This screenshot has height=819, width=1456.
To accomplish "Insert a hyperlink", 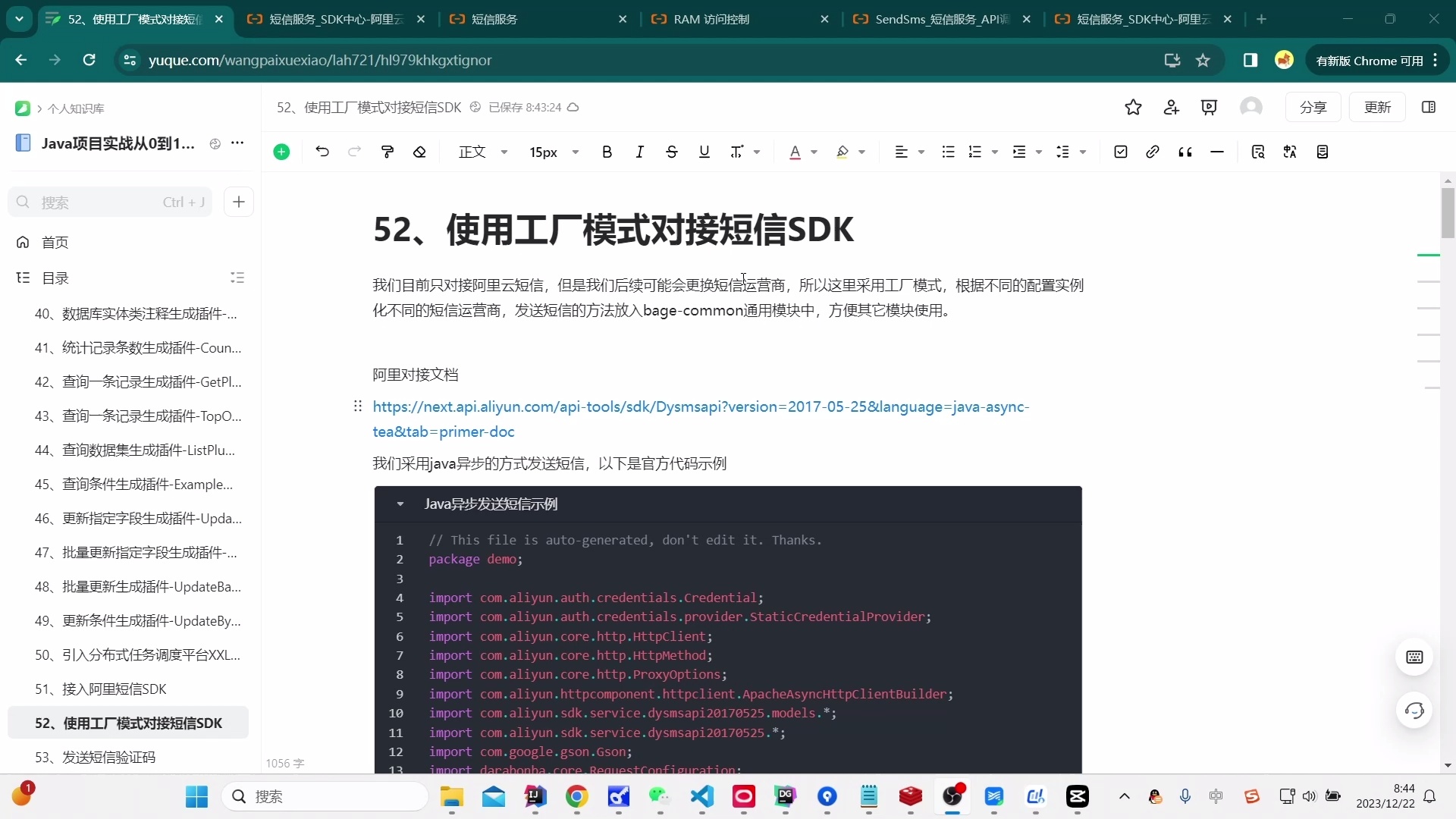I will tap(1152, 152).
